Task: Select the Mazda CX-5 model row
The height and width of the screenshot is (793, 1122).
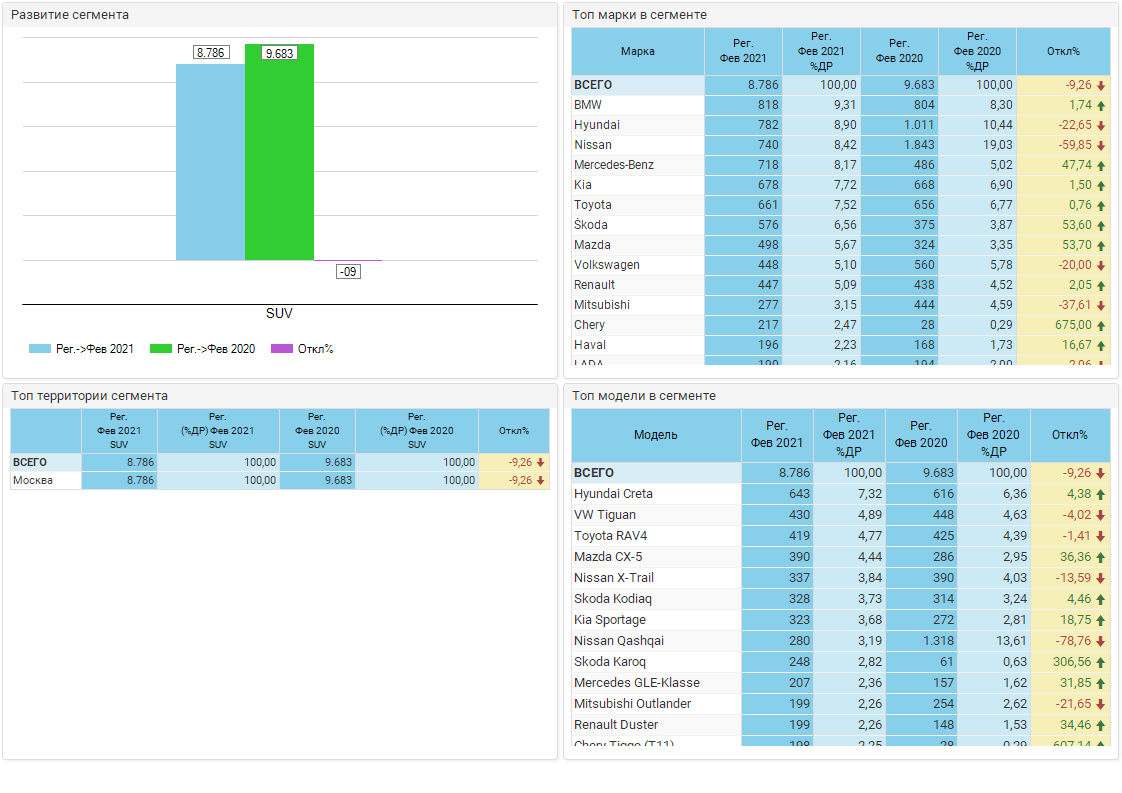Action: tap(608, 557)
